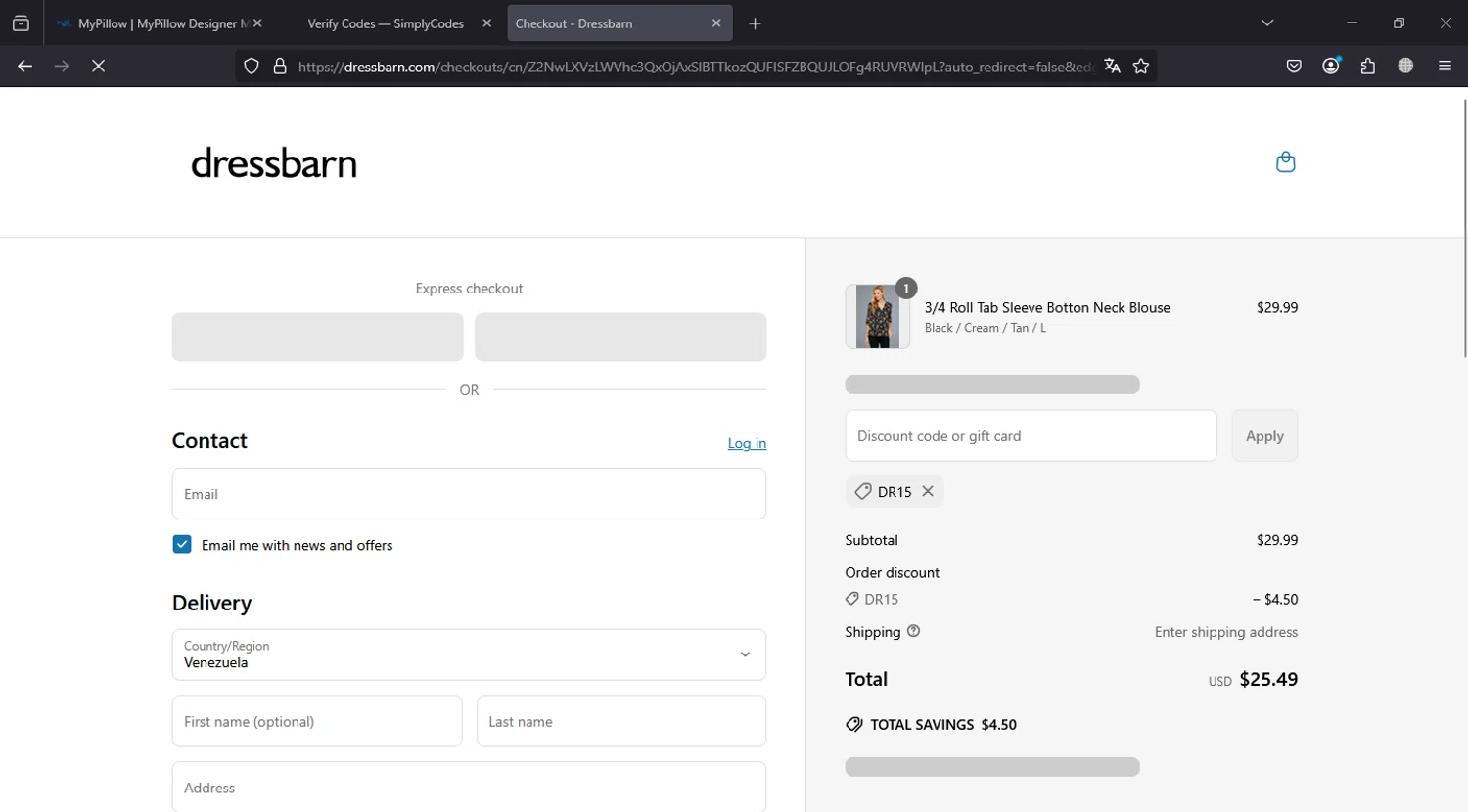Bookmark this page with the star
This screenshot has height=812, width=1468.
point(1141,66)
